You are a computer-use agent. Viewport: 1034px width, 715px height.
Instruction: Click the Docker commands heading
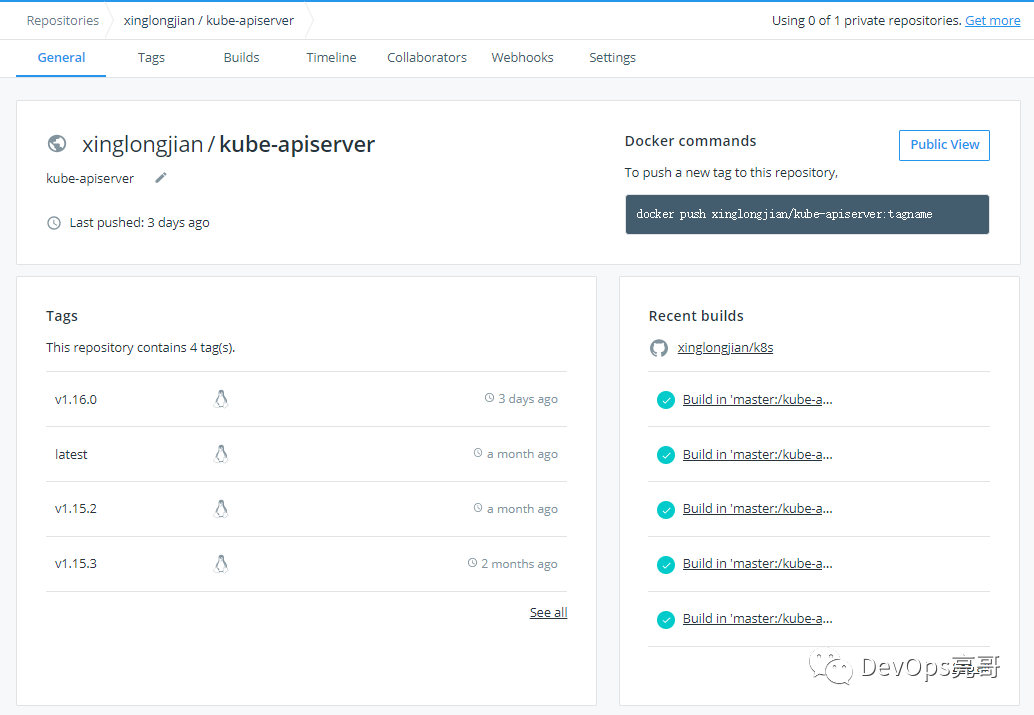tap(690, 141)
